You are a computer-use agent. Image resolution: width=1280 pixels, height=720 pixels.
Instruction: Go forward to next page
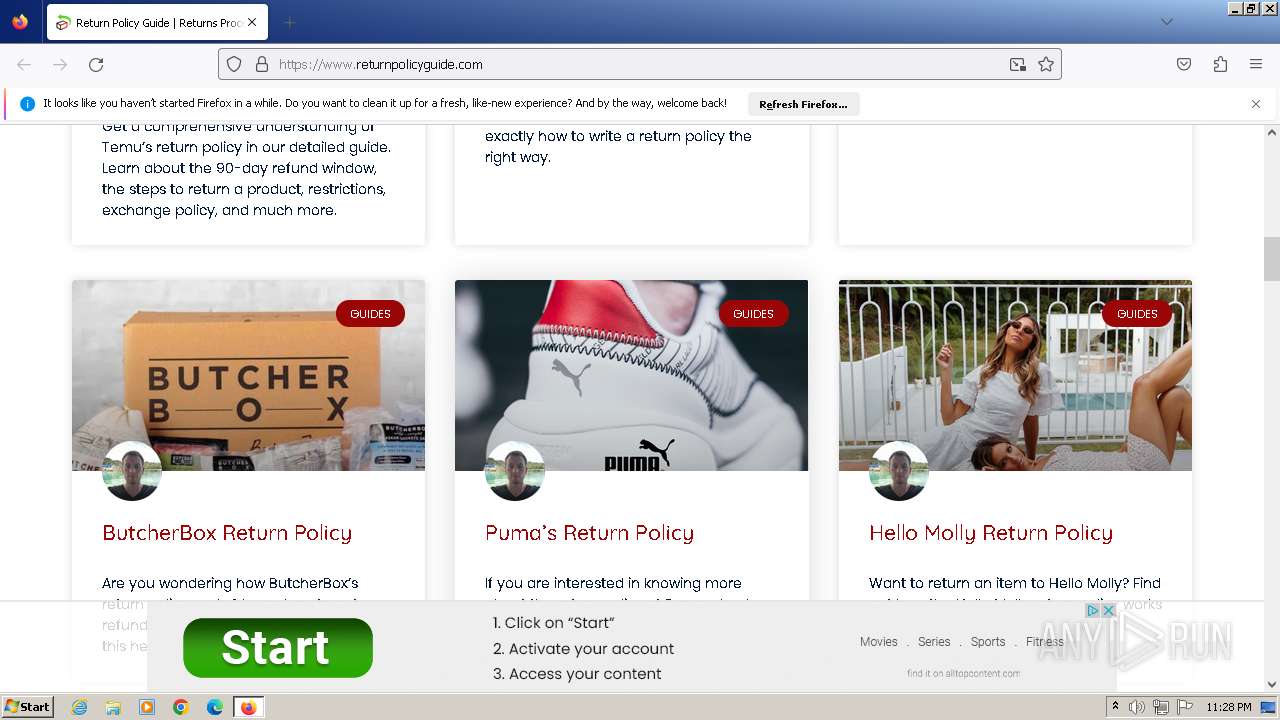coord(60,64)
